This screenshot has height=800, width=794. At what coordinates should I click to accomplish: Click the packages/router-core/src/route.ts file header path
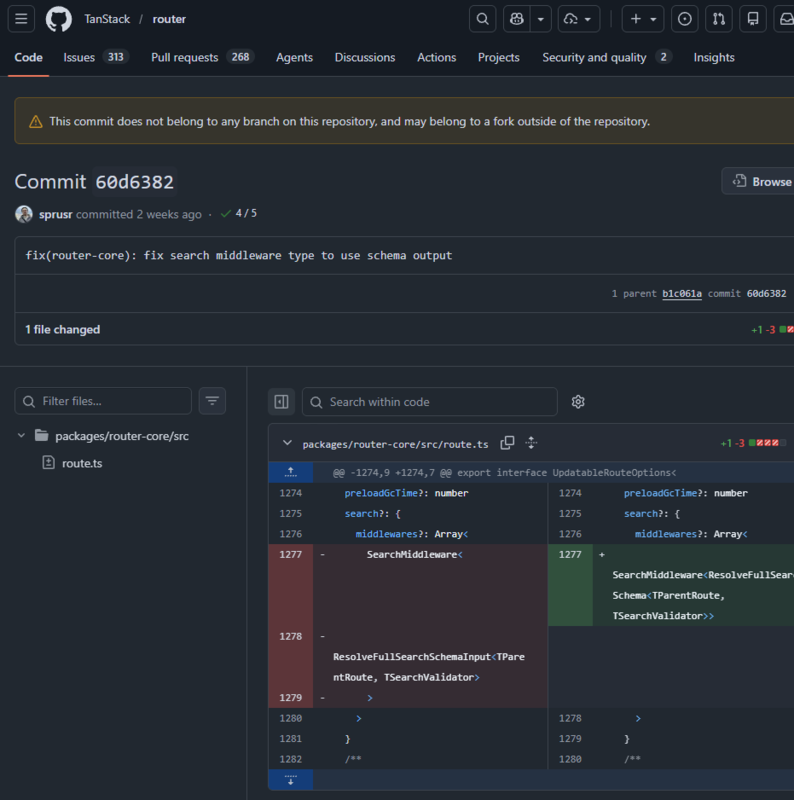click(x=395, y=444)
